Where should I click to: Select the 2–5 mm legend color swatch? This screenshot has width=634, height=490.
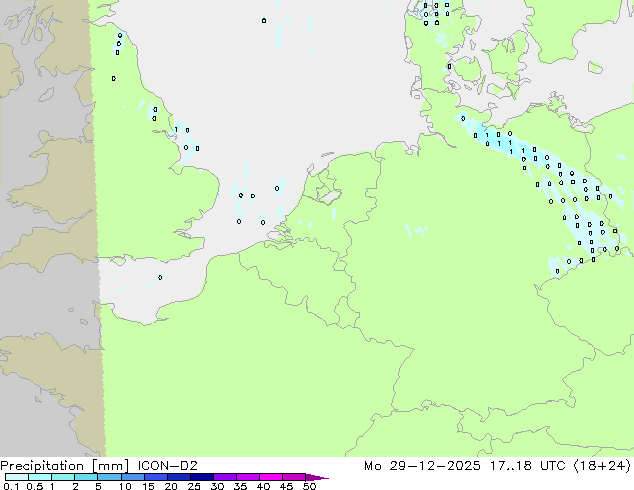point(86,477)
